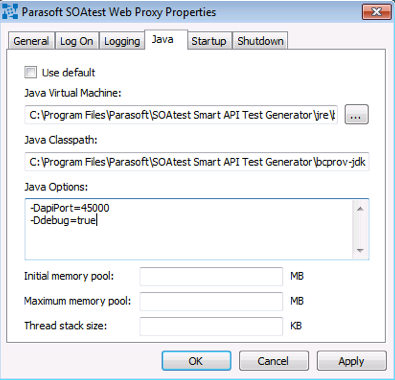This screenshot has width=395, height=380.
Task: Click the Cancel button
Action: click(274, 361)
